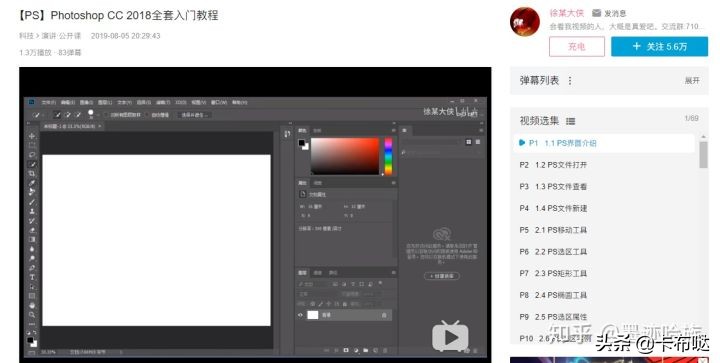Open episode P5 2.1 PS移动工具
Screen dimensions: 720x363
coord(553,230)
